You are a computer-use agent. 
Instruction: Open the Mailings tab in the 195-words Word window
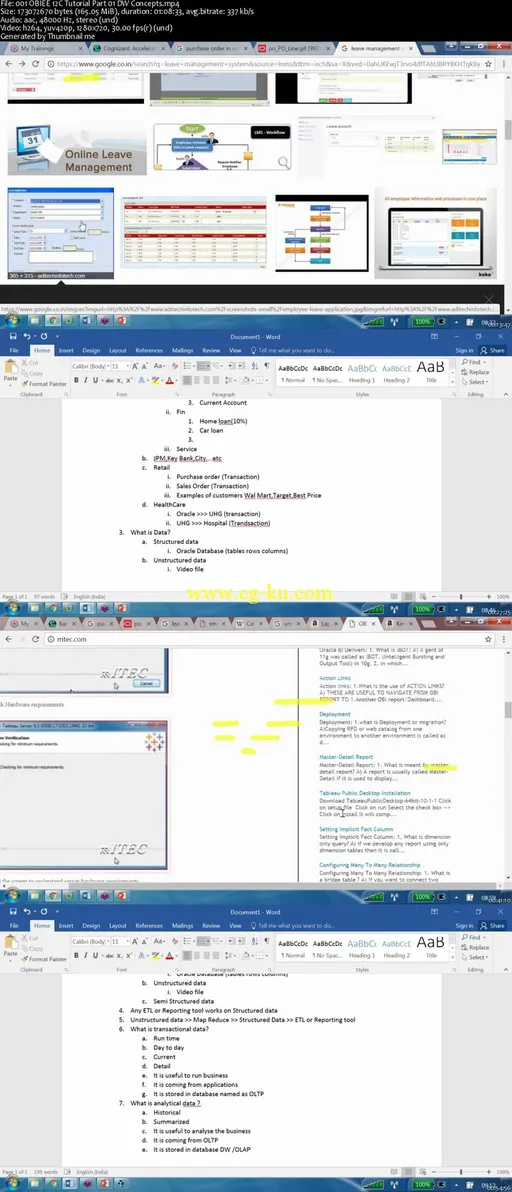[x=182, y=925]
